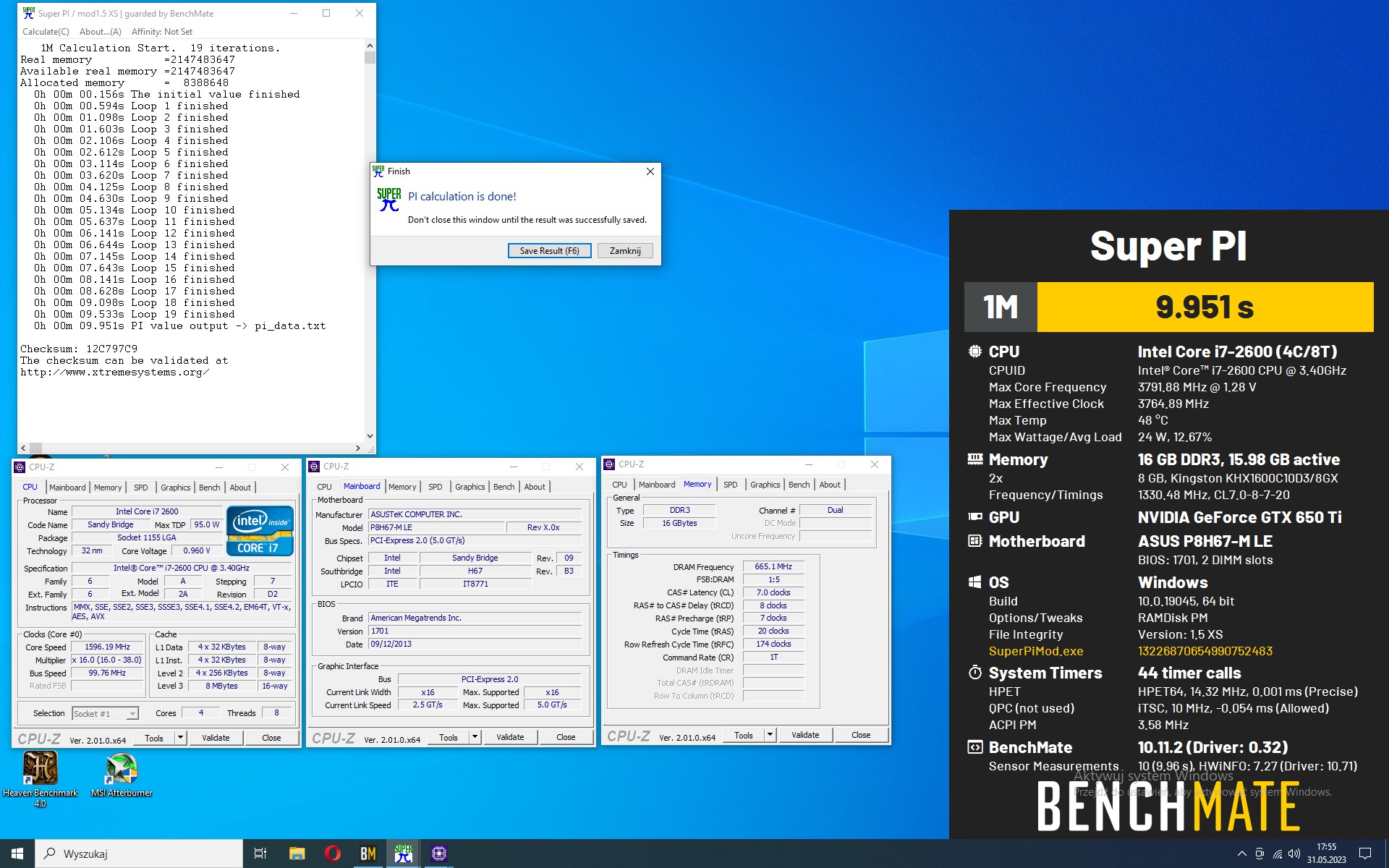
Task: Click Zamknij button in Finish dialog
Action: [625, 251]
